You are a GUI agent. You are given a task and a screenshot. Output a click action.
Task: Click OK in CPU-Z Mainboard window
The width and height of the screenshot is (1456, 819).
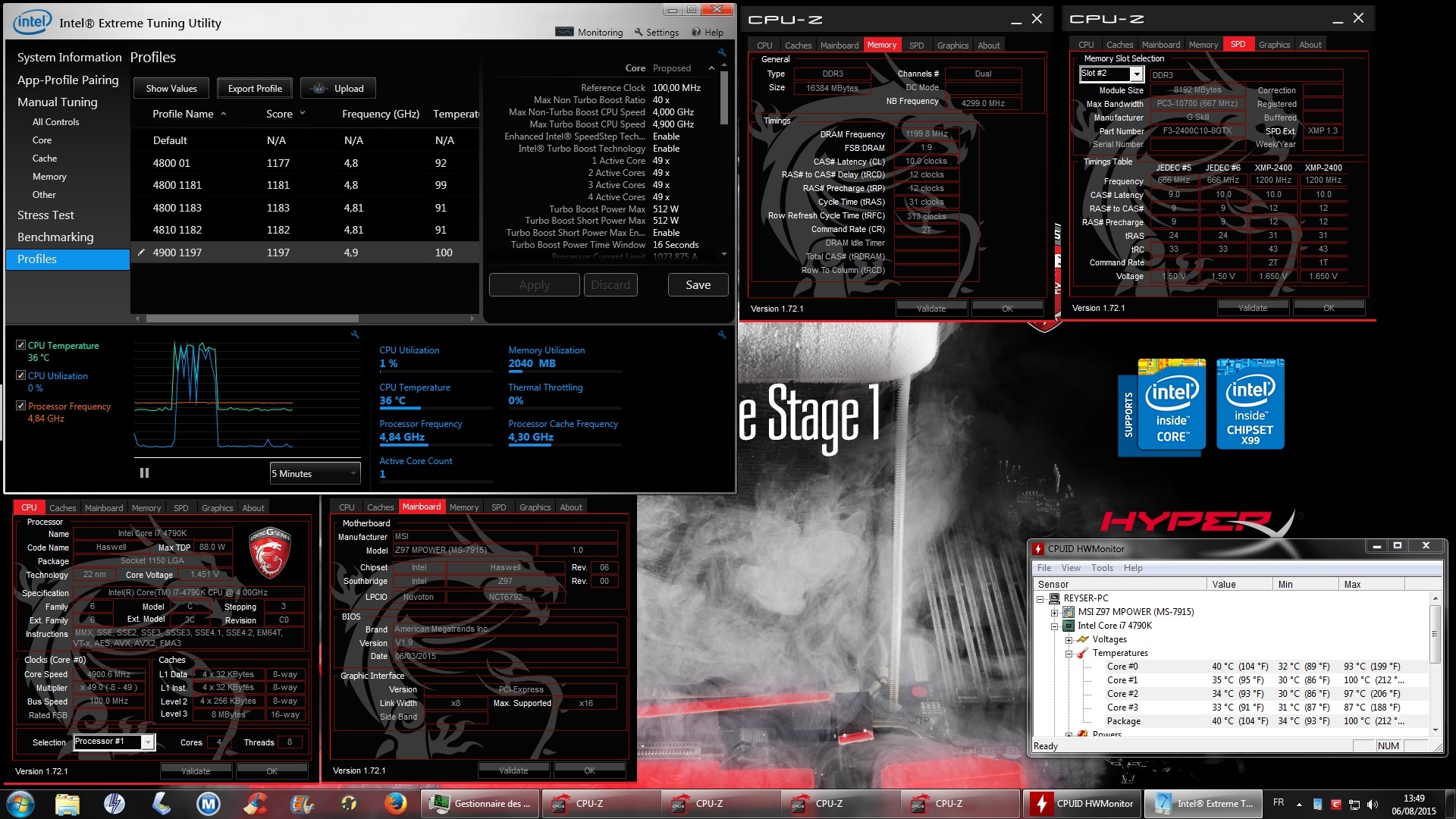(x=589, y=770)
